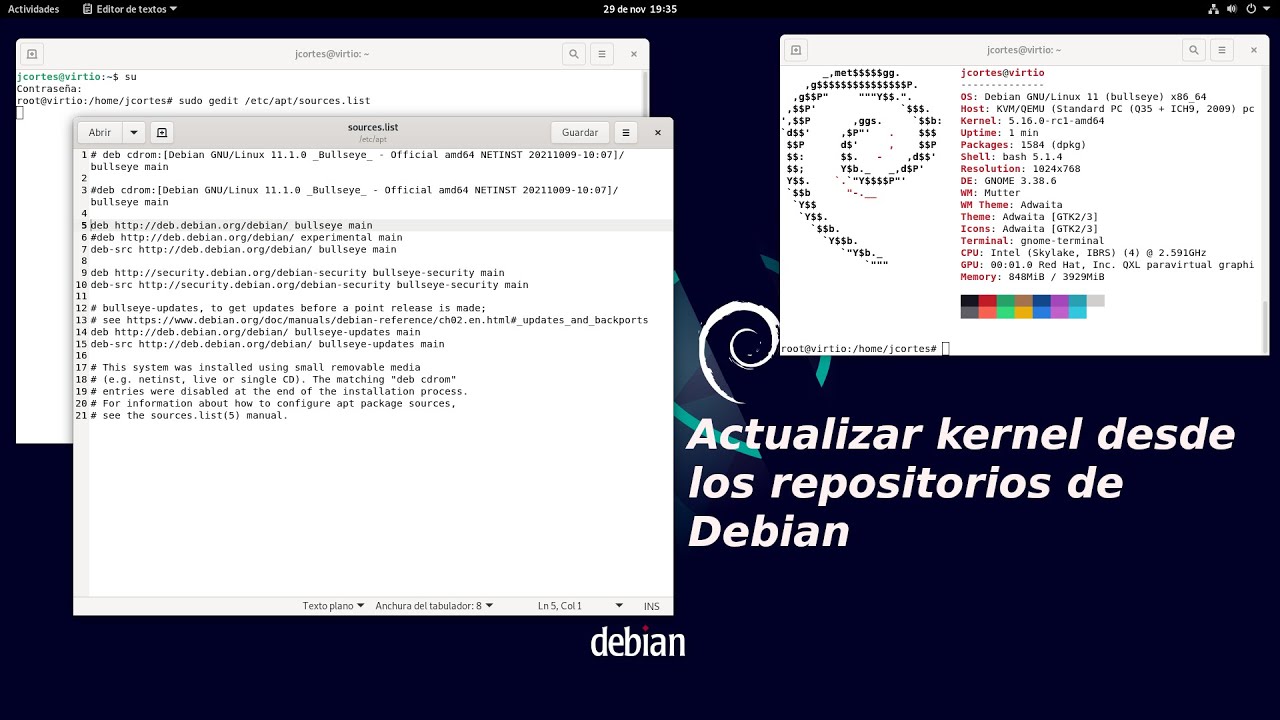The height and width of the screenshot is (720, 1280).
Task: Click line 5 deb bullseye main text
Action: pos(231,225)
